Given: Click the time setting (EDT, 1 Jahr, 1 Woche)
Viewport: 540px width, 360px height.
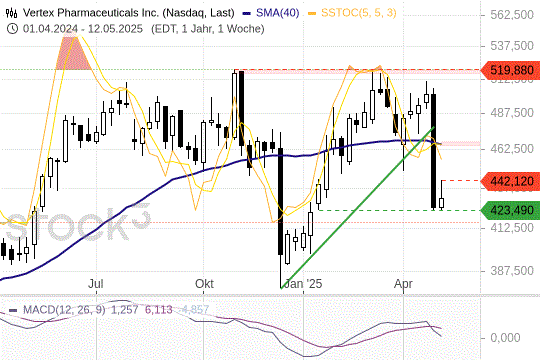Looking at the screenshot, I should (208, 29).
